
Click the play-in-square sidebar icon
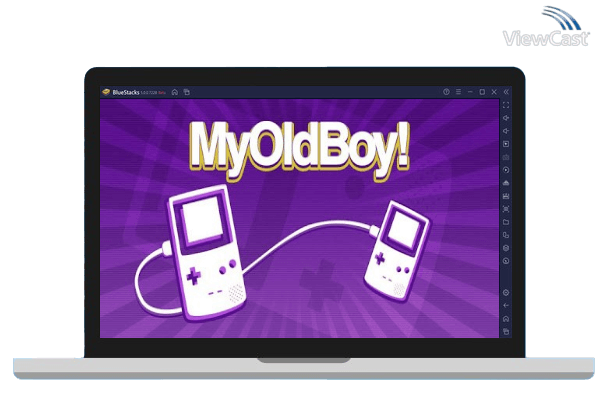(x=506, y=144)
